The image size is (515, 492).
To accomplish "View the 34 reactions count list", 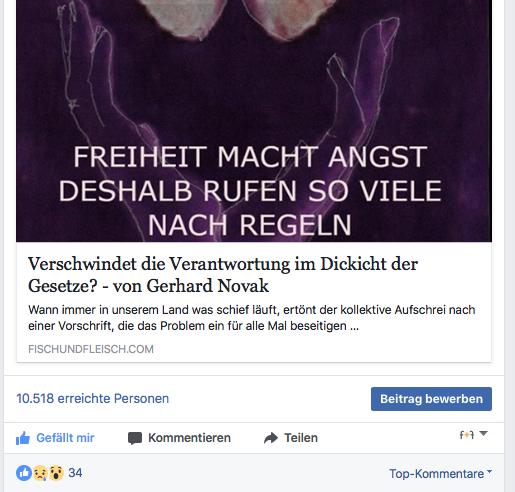I will pyautogui.click(x=75, y=473).
